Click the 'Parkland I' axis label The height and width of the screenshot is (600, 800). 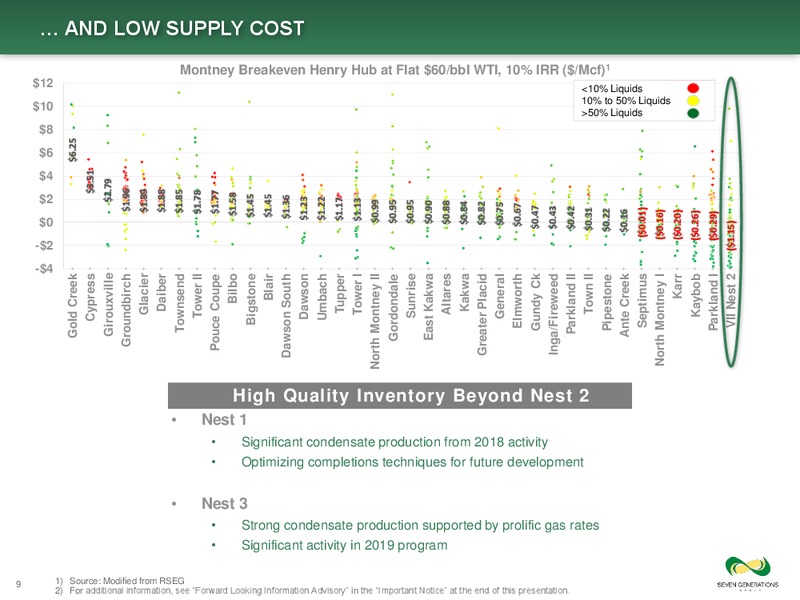point(714,302)
